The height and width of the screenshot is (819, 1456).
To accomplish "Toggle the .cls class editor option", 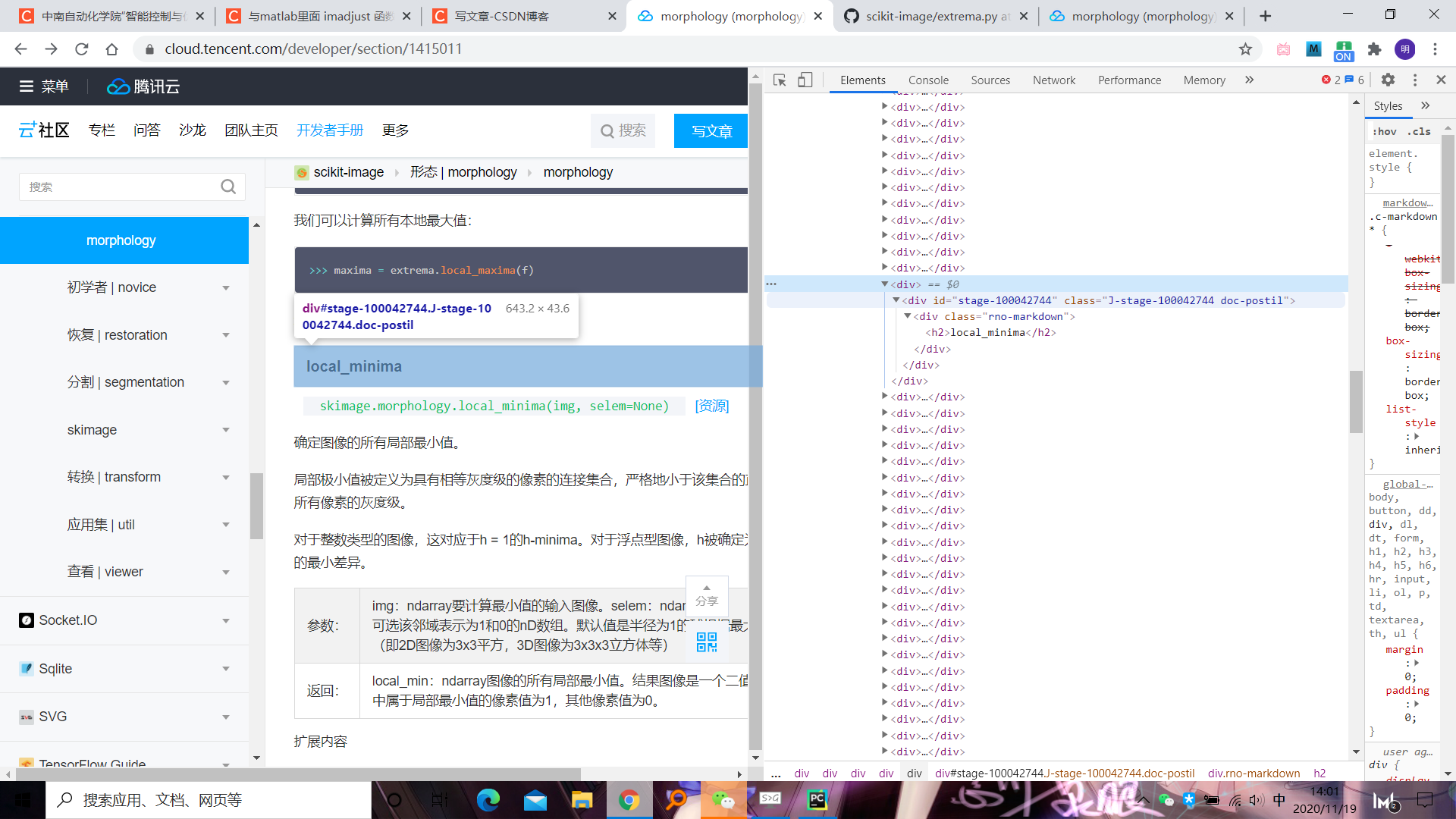I will 1419,131.
